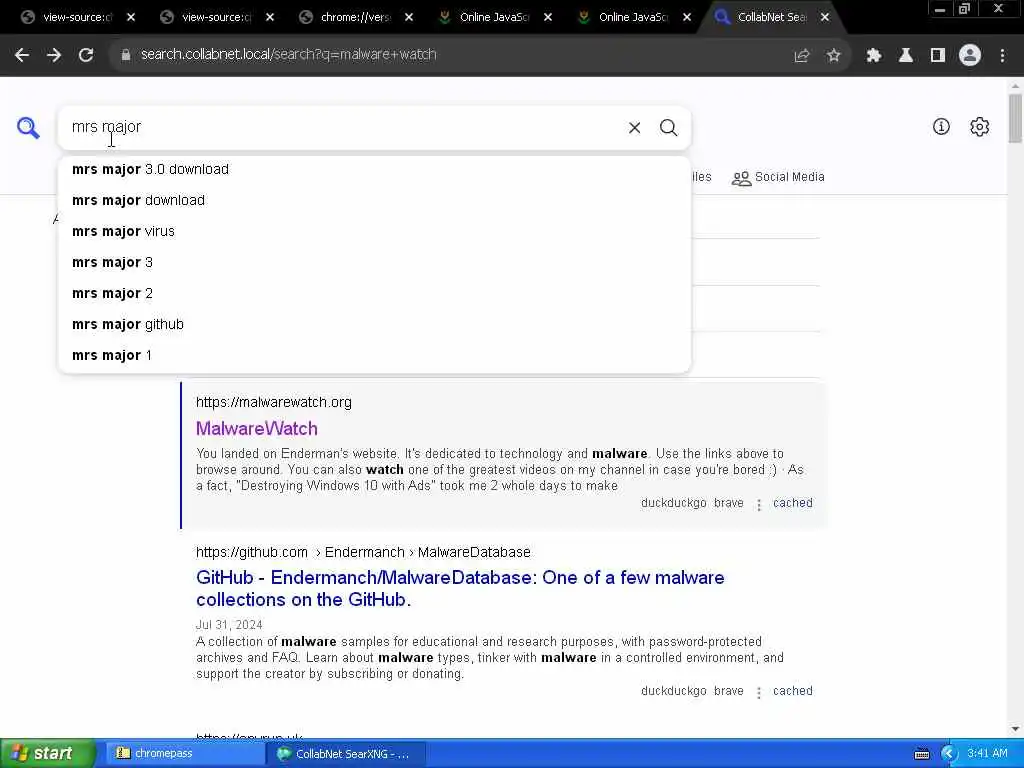Open the MalwareWatch result link
Screen dimensions: 1024x768
(x=257, y=429)
